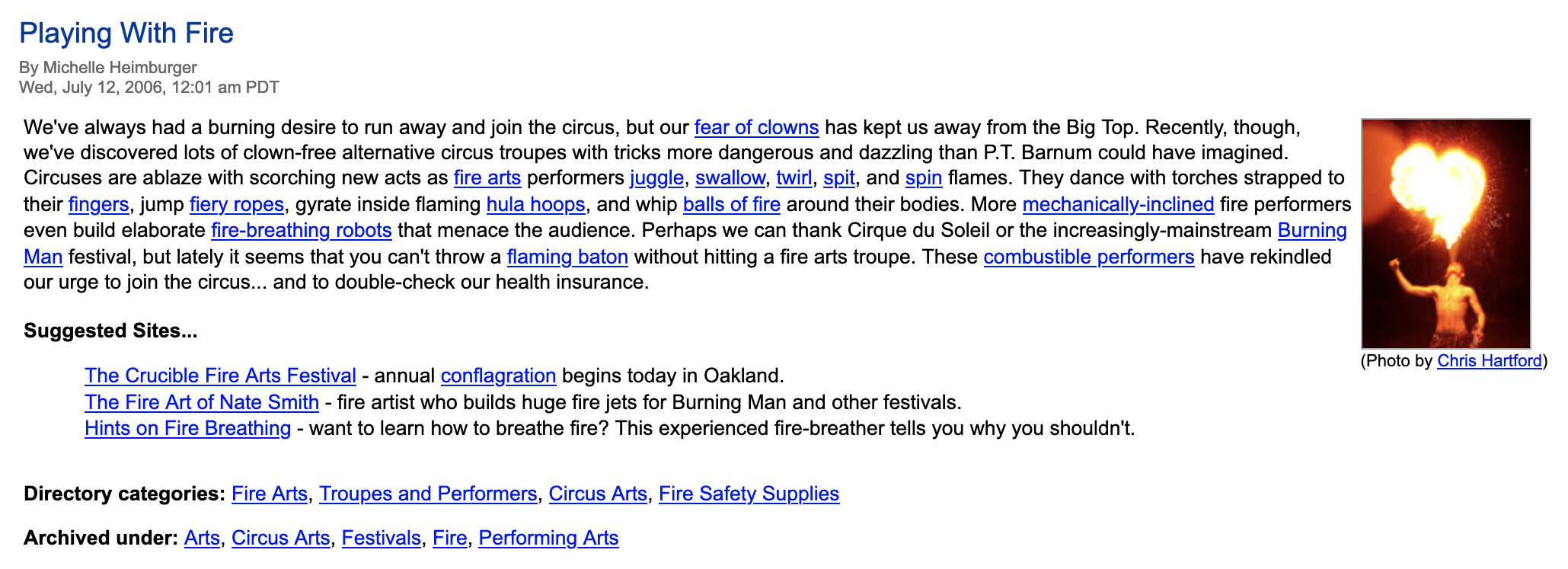Viewport: 1568px width, 569px height.
Task: Open The Crucible Fire Arts Festival site
Action: [x=220, y=376]
